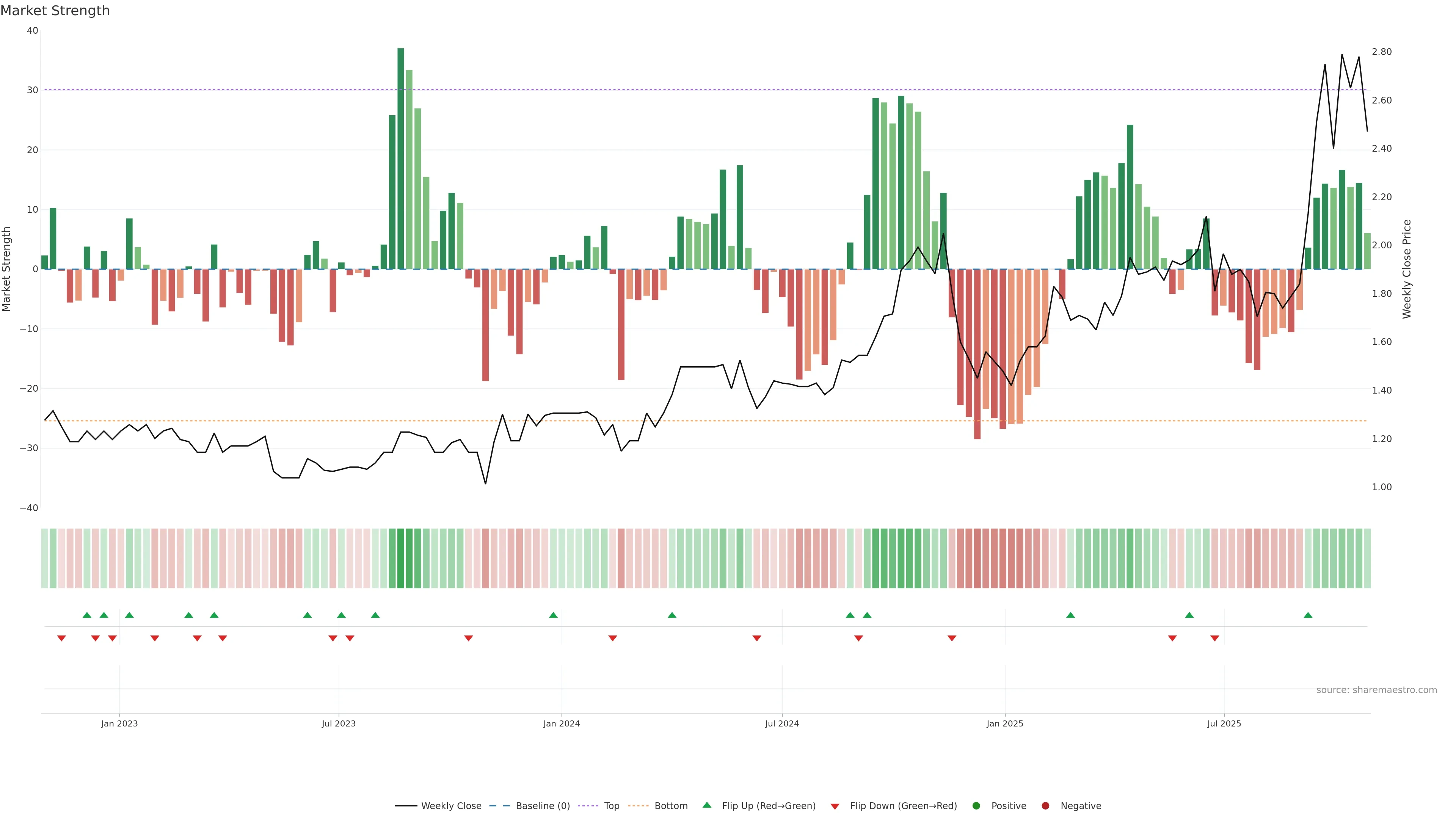The height and width of the screenshot is (819, 1456).
Task: Click the green Flip Up triangle legend icon
Action: (x=706, y=805)
